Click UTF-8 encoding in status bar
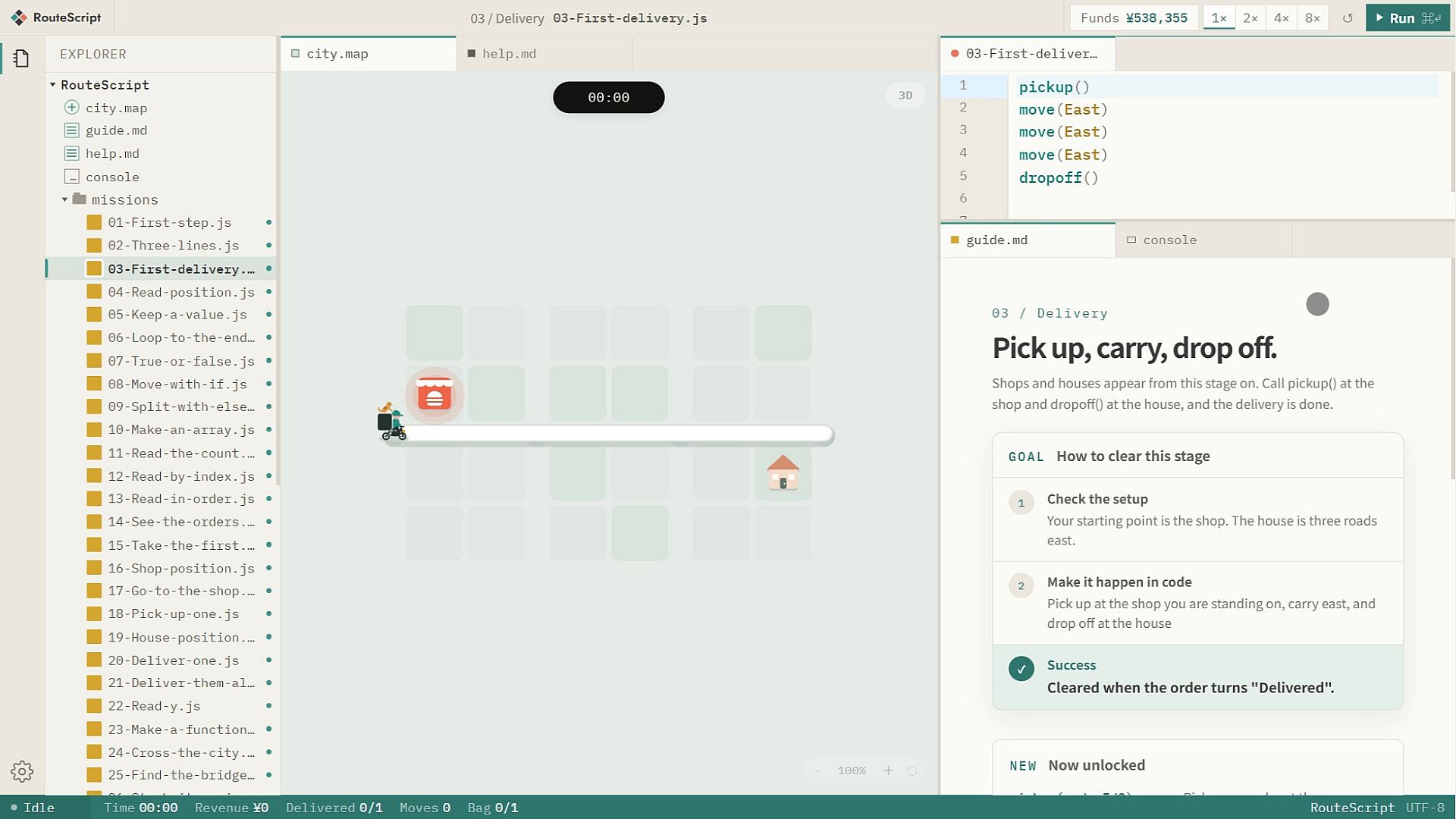Viewport: 1456px width, 819px height. (1425, 808)
